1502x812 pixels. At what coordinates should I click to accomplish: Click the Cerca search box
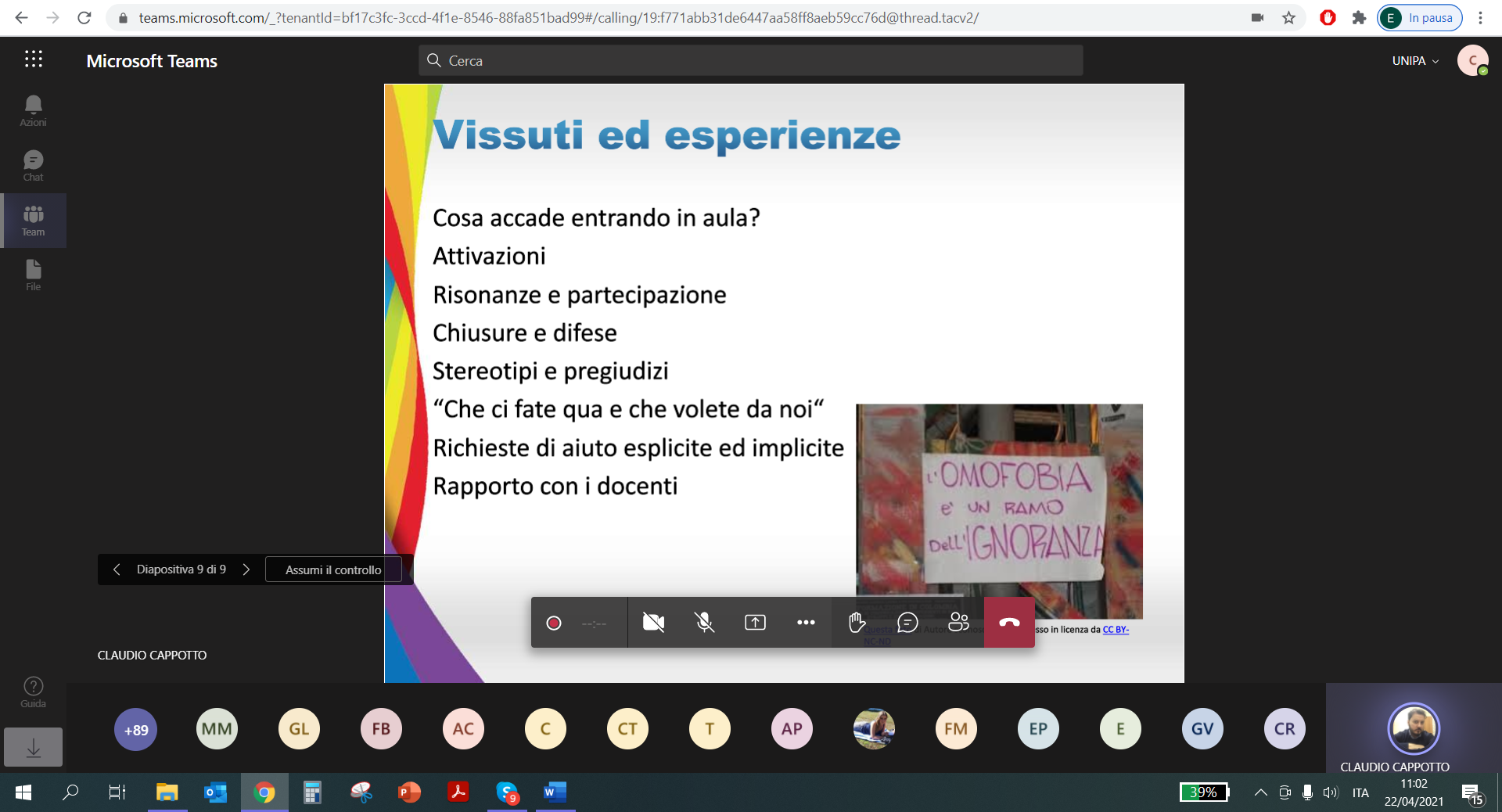pos(751,60)
